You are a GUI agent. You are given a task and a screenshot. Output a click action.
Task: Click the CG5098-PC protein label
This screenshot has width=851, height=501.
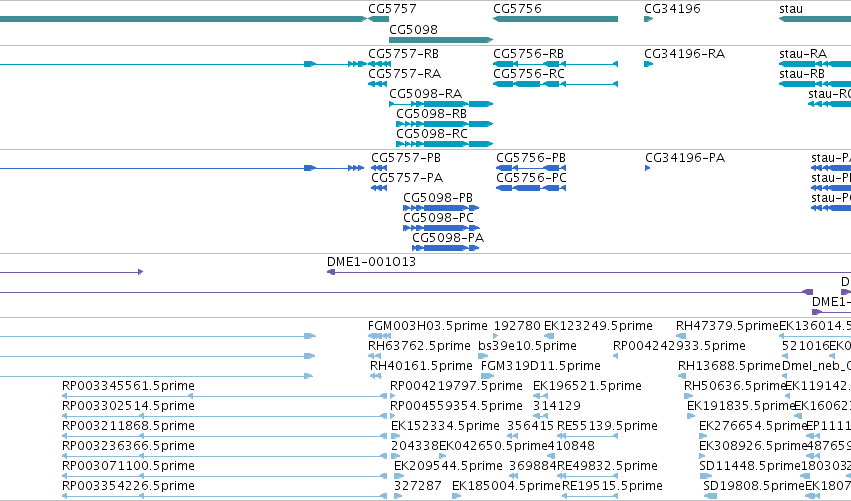[439, 218]
